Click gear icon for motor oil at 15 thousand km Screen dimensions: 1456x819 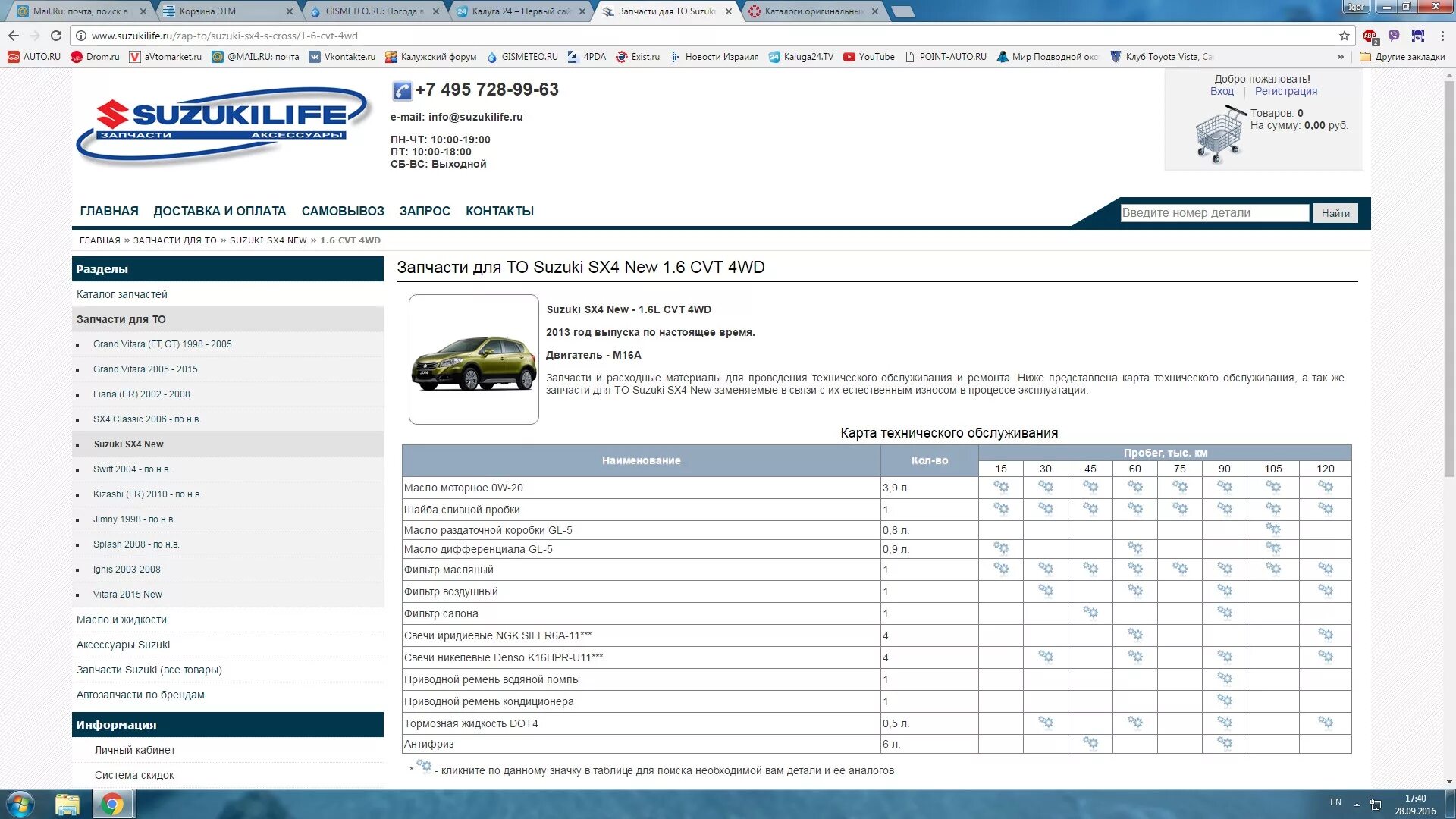(1001, 487)
